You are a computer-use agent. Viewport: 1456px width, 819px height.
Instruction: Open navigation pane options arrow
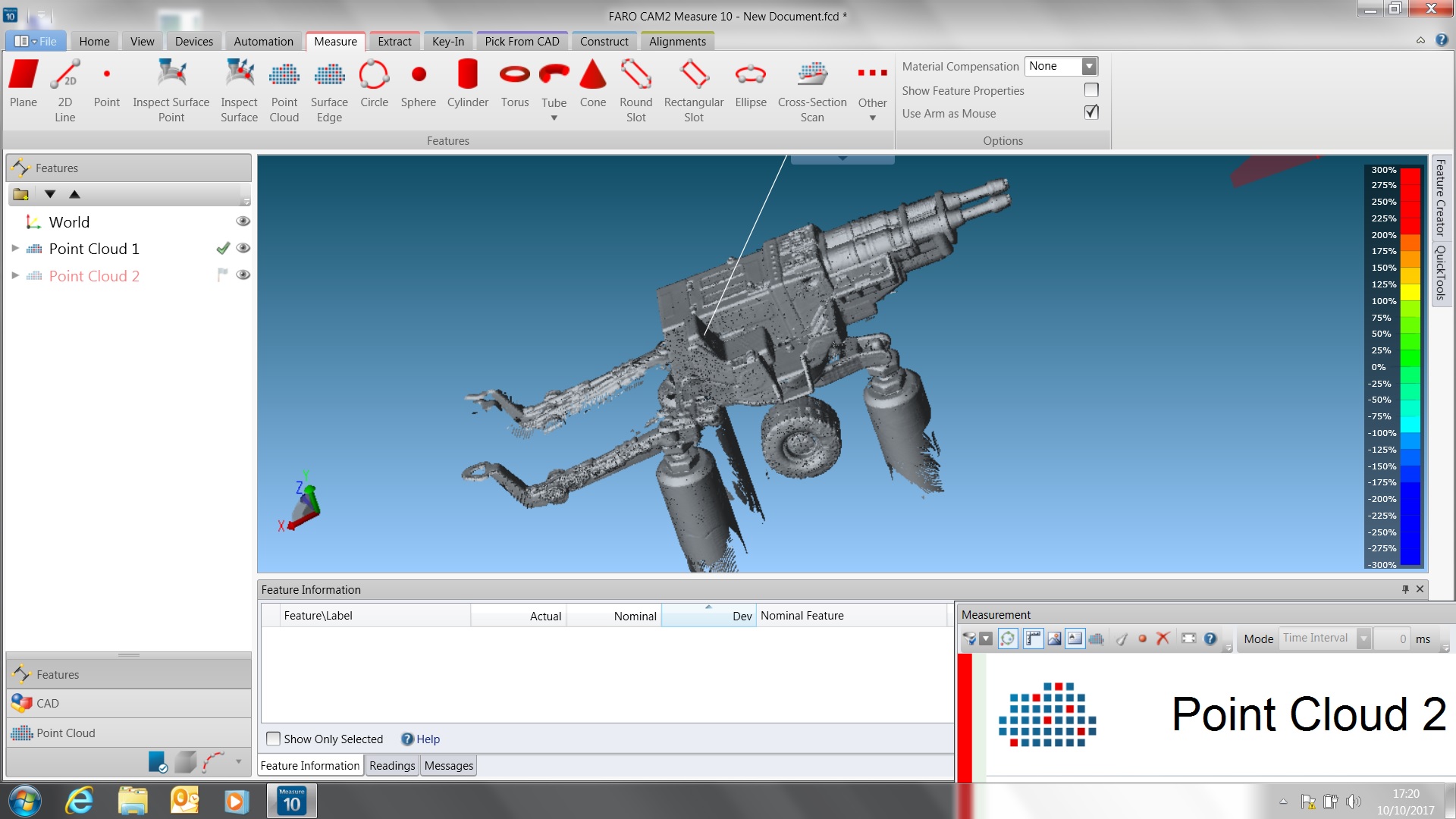[239, 762]
